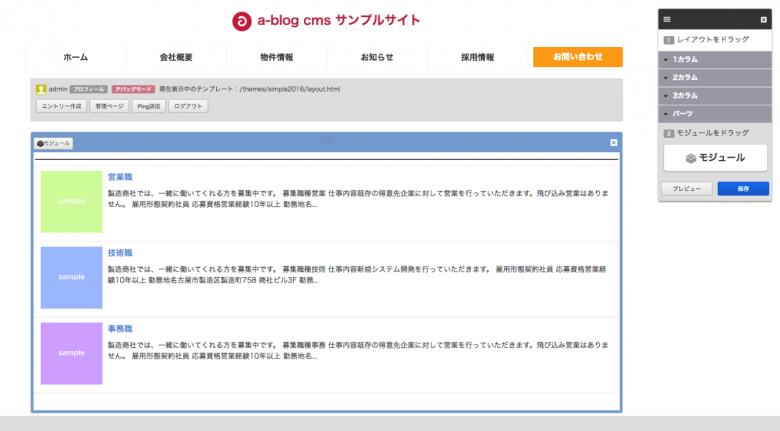Image resolution: width=780 pixels, height=431 pixels.
Task: Click the orange お問い合わせ button
Action: click(x=578, y=57)
